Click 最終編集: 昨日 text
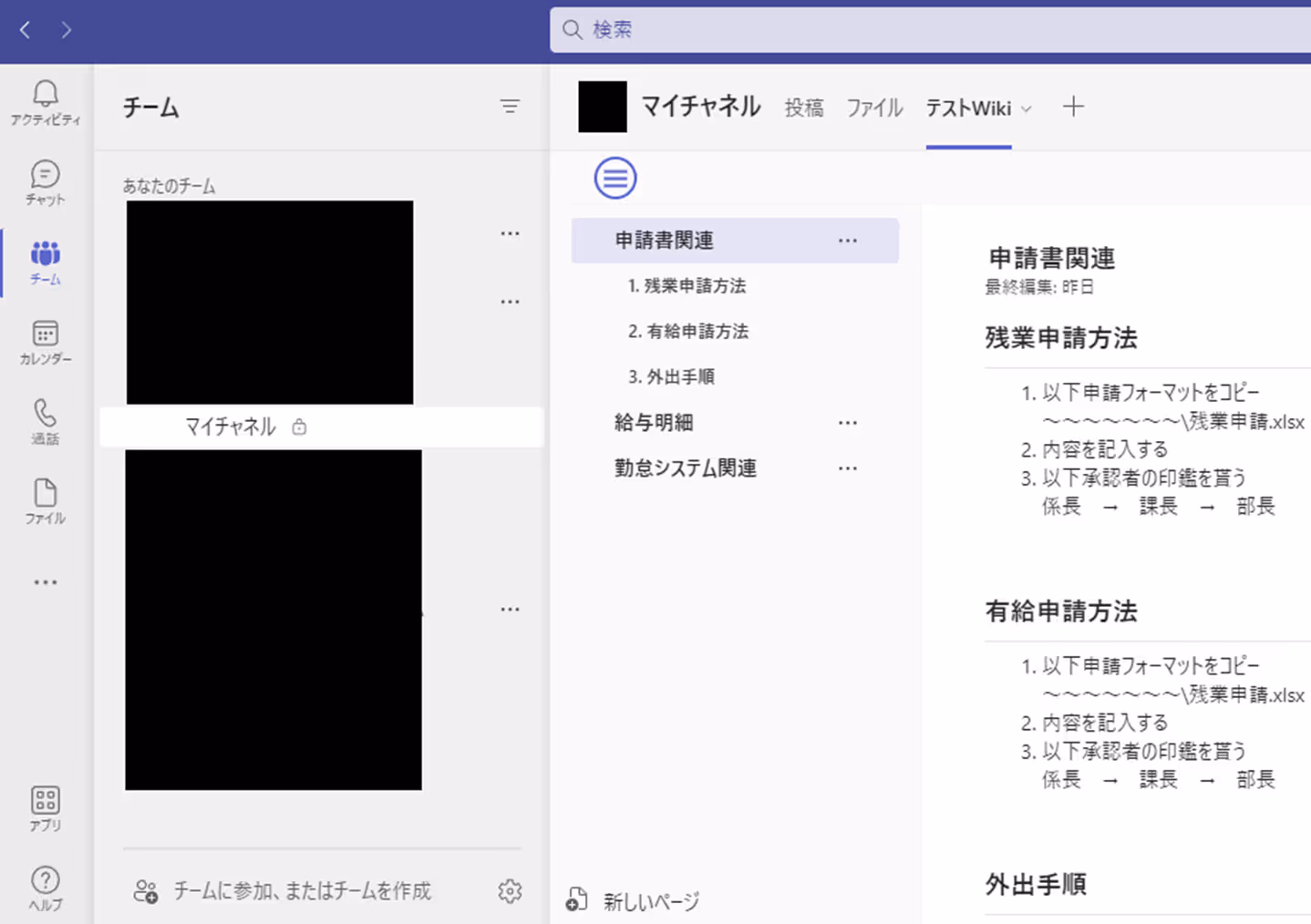Viewport: 1311px width, 924px height. (x=1039, y=287)
